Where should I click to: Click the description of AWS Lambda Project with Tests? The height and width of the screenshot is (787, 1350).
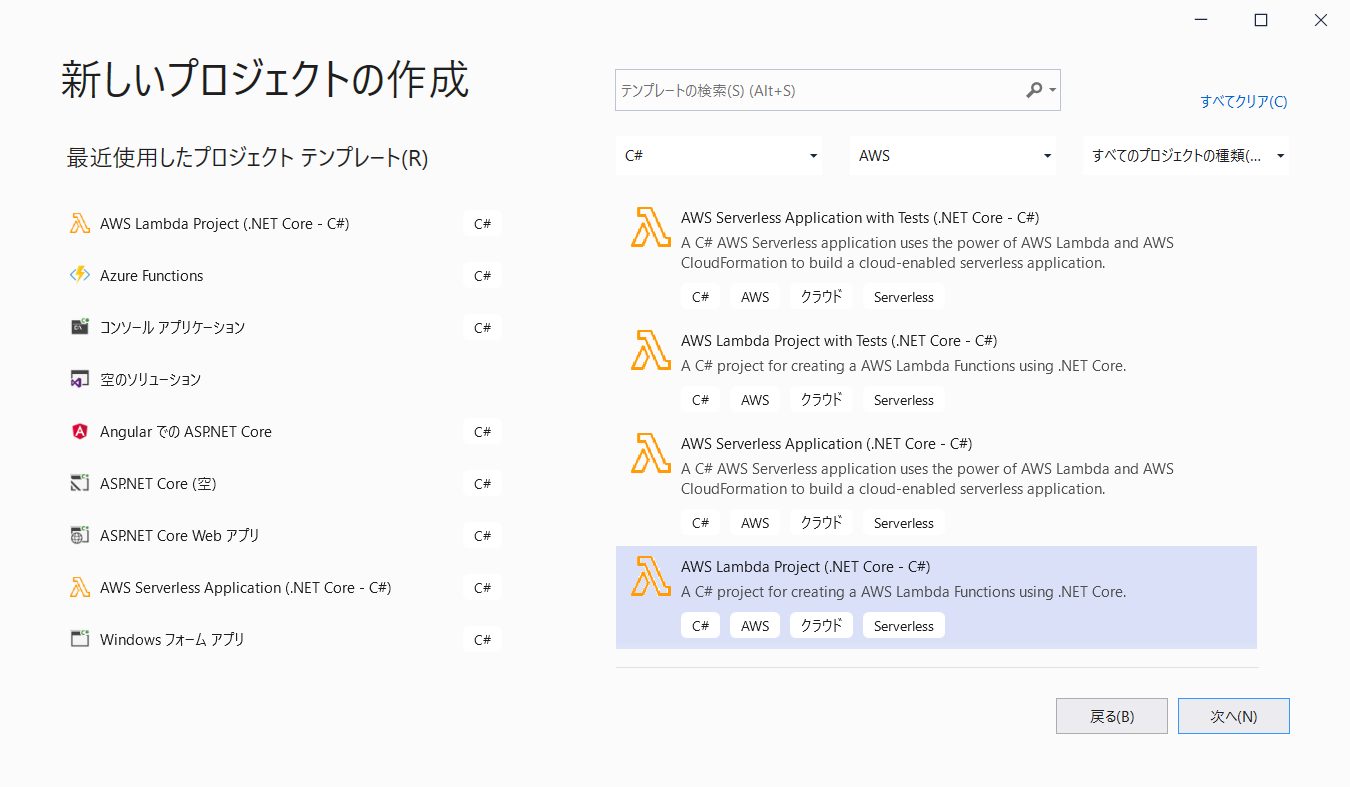click(904, 366)
